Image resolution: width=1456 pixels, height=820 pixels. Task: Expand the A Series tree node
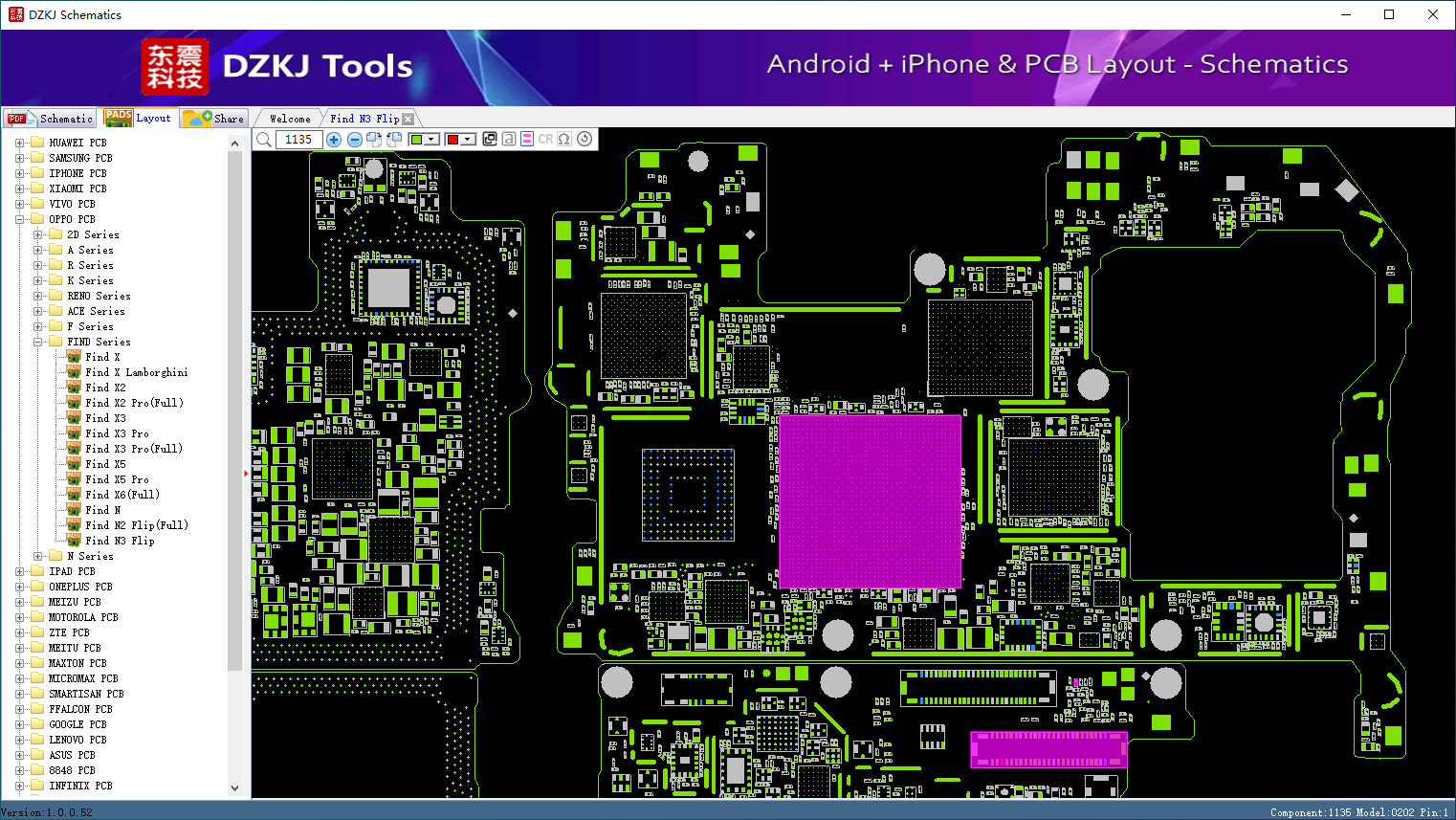click(x=37, y=250)
